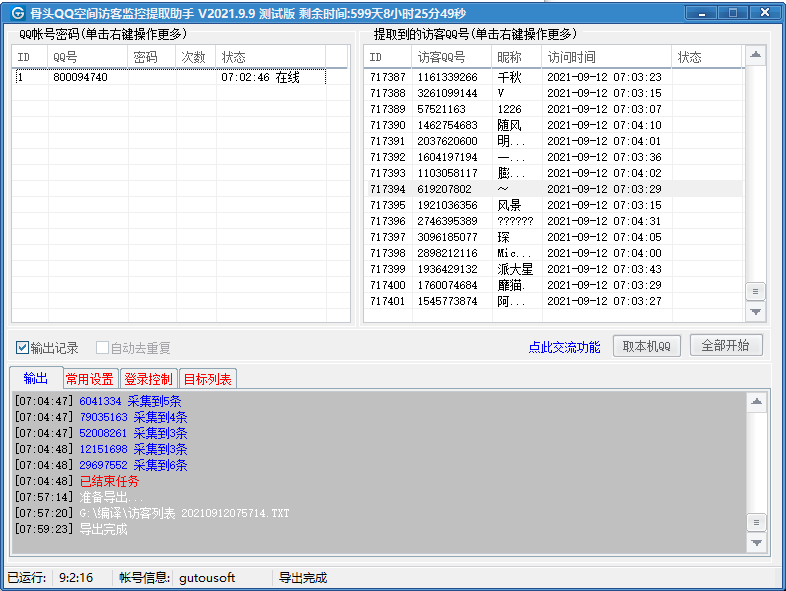Open the 常用设置 tab
Viewport: 786px width, 591px height.
90,379
